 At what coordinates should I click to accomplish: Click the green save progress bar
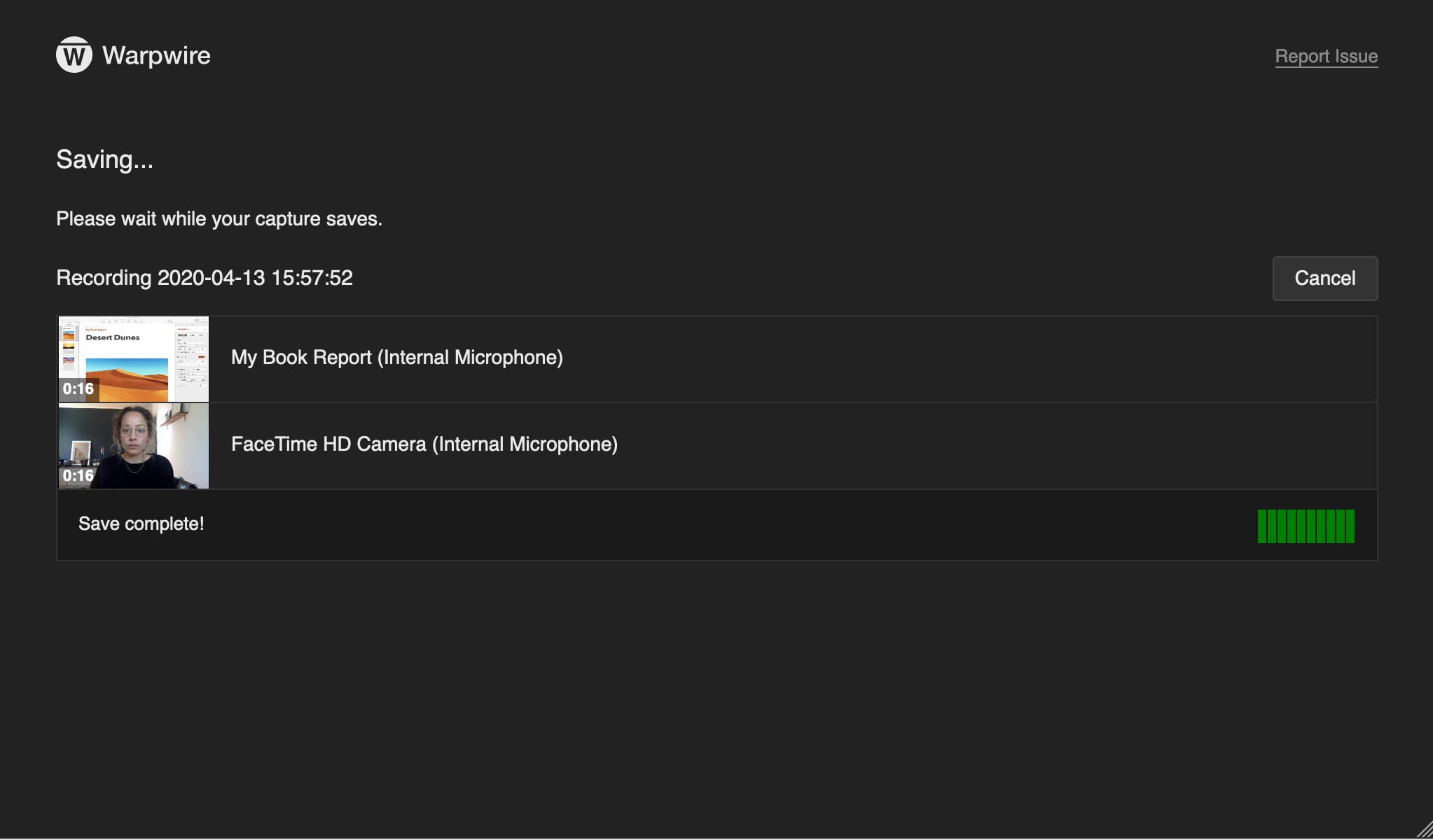click(1306, 526)
